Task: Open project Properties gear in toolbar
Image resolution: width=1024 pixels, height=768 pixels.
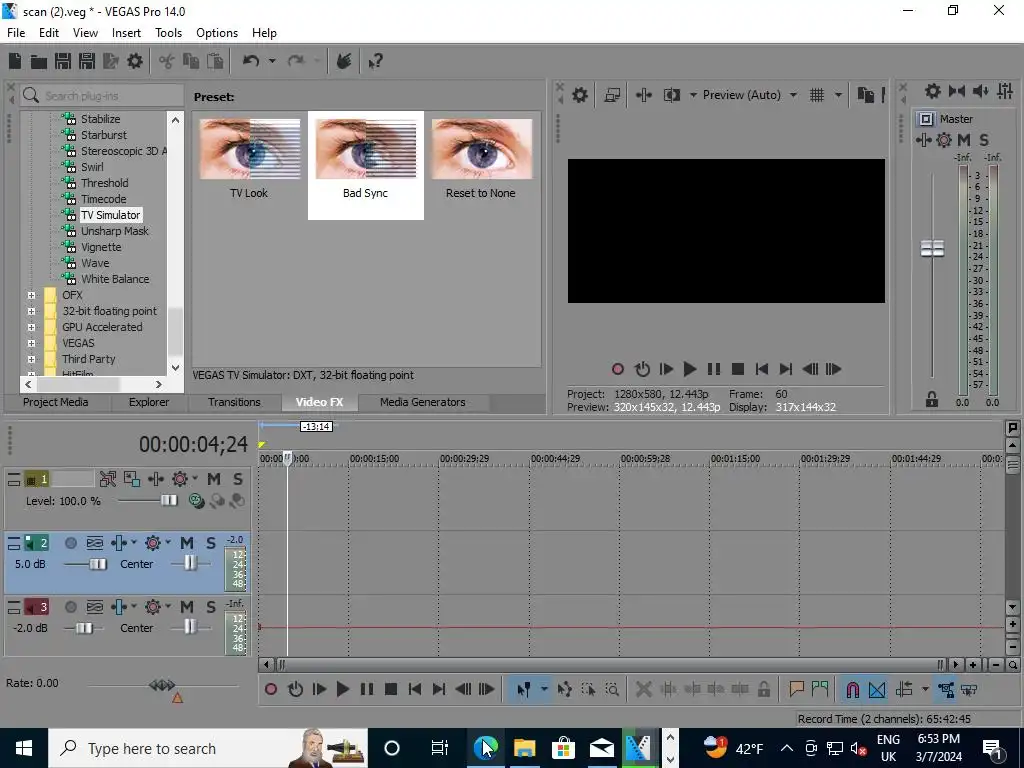Action: pos(135,61)
